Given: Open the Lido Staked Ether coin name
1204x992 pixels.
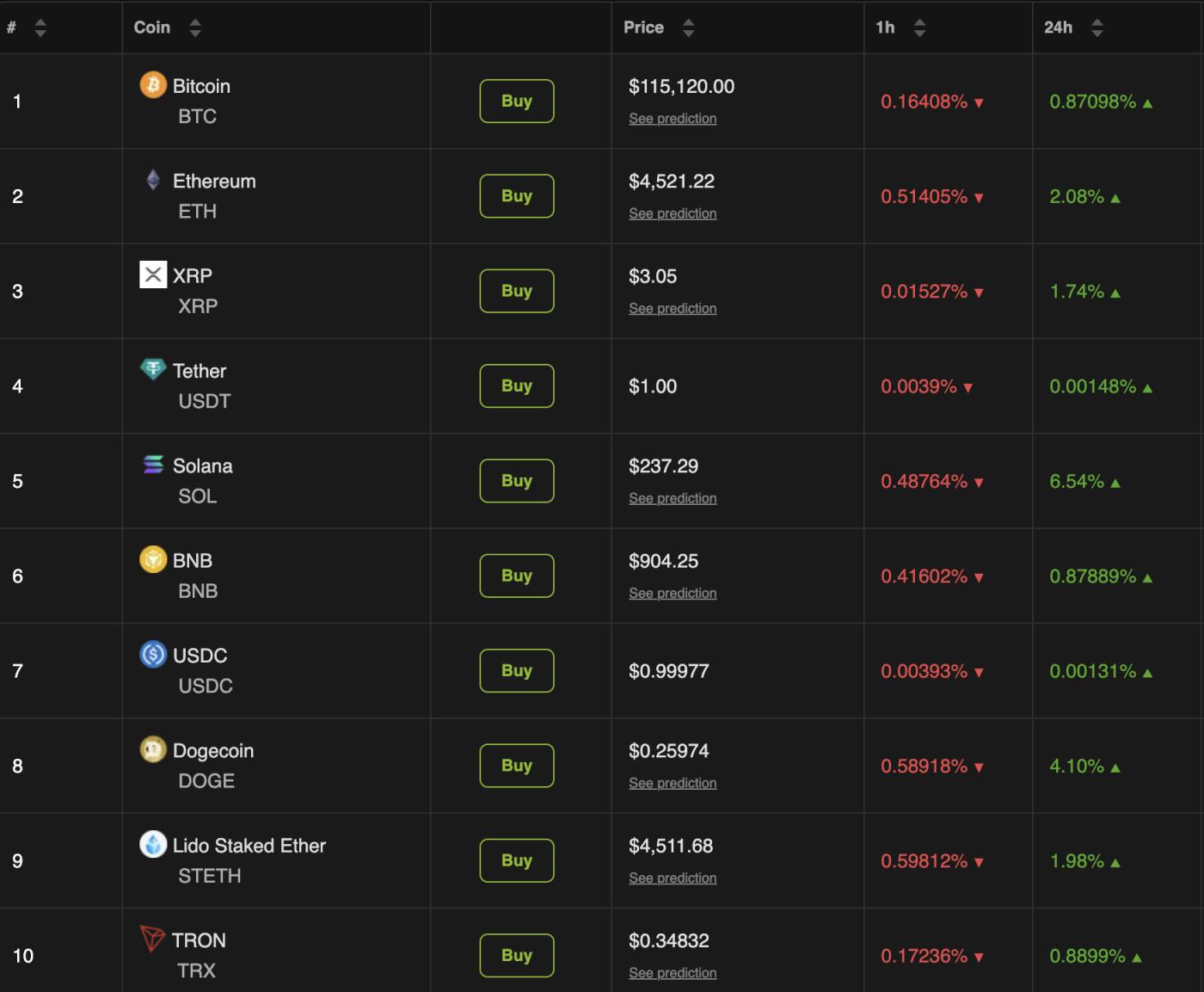Looking at the screenshot, I should coord(249,846).
